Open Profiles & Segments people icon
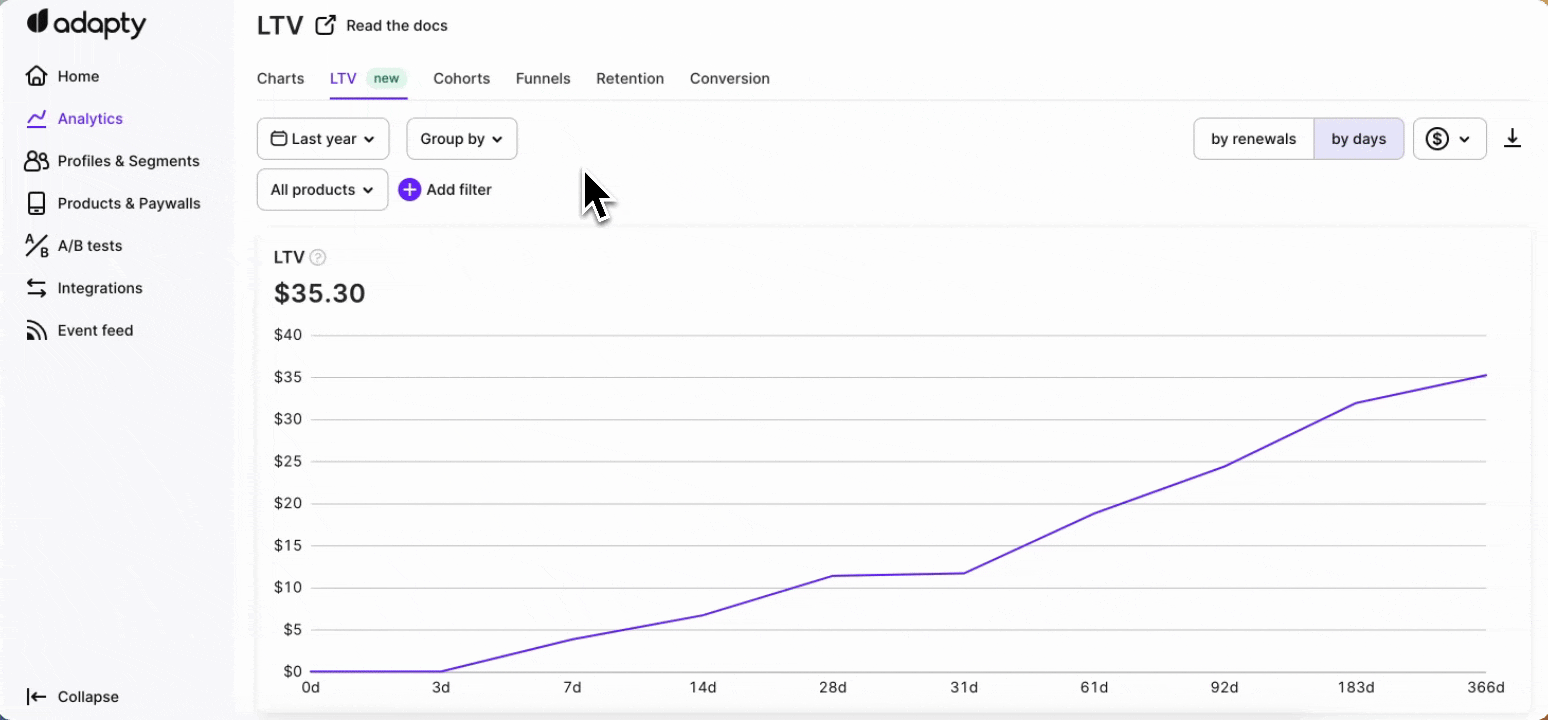Screen dimensions: 1548x720 36,161
